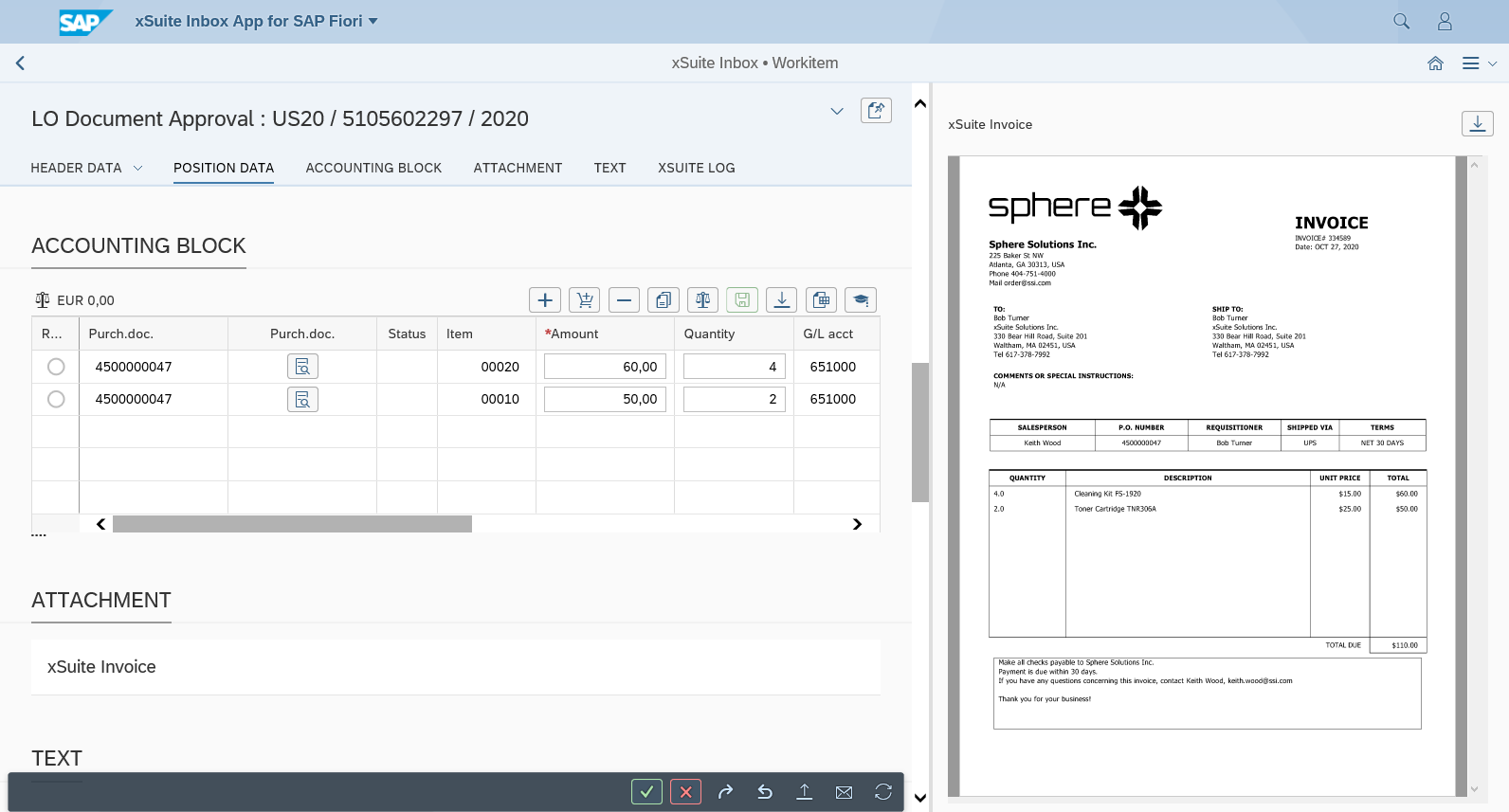Expand the header chevron beside share icon

pos(837,111)
